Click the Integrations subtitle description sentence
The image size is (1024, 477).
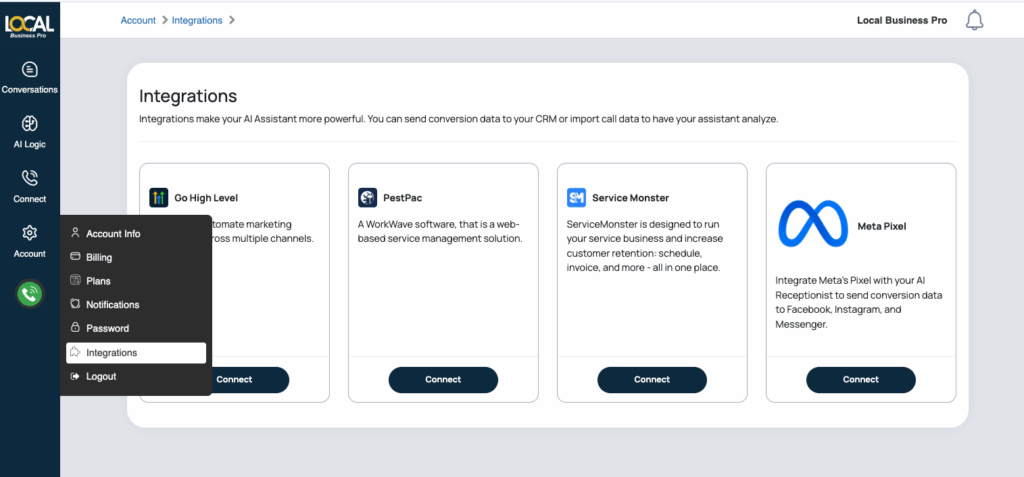(x=458, y=120)
